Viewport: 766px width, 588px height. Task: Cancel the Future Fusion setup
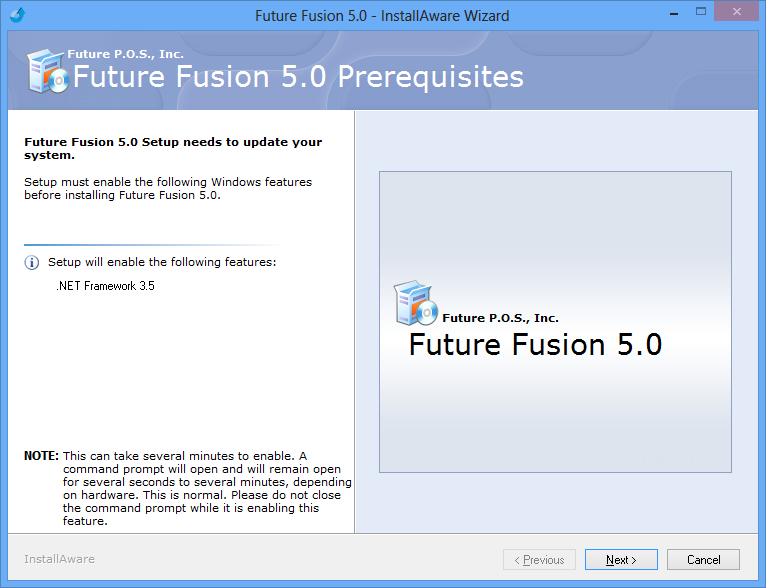(703, 560)
